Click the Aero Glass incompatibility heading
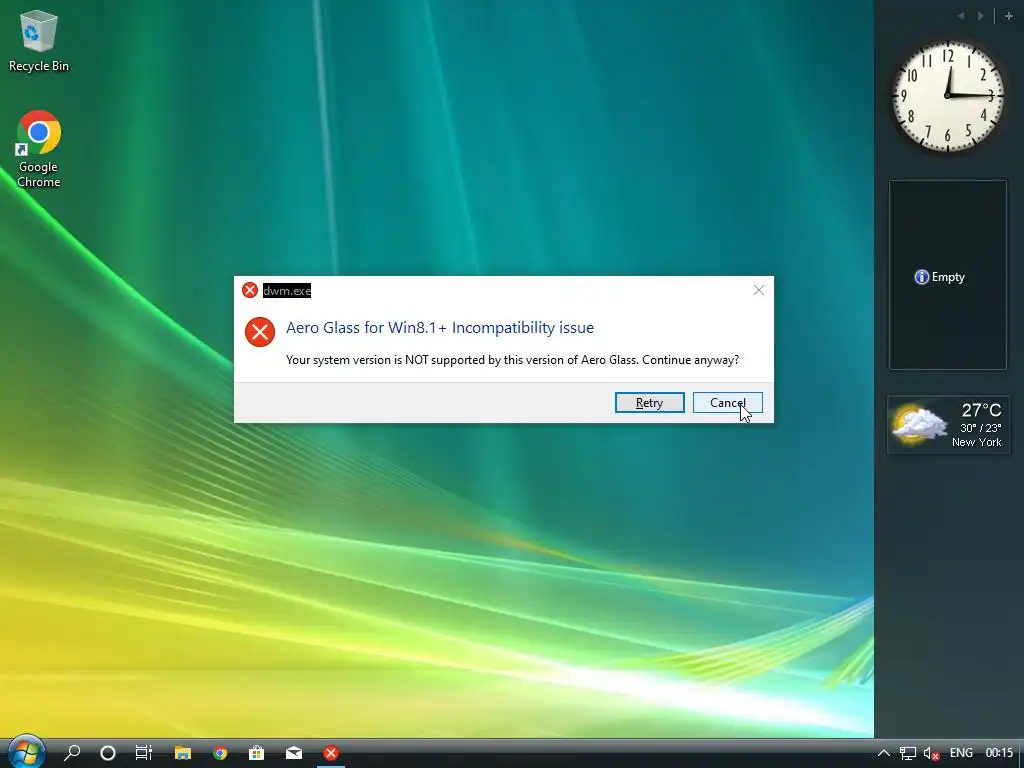This screenshot has width=1024, height=768. (x=440, y=327)
